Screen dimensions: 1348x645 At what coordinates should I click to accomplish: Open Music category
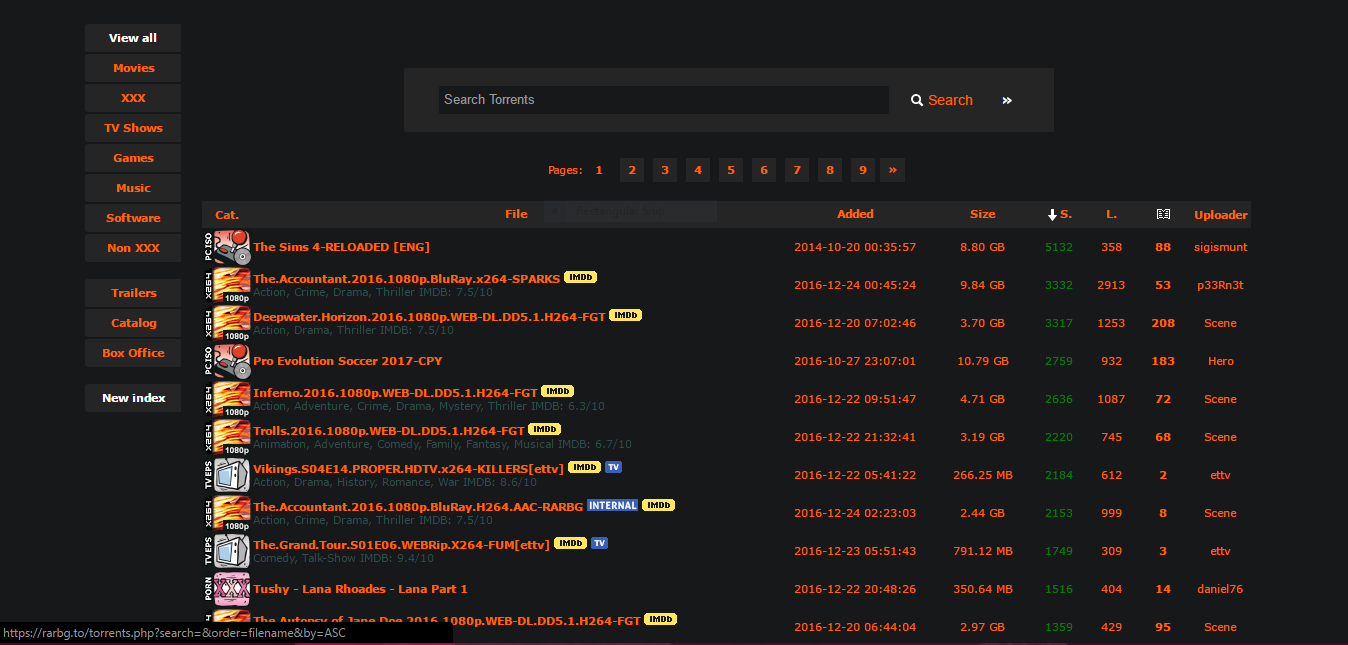click(x=133, y=188)
